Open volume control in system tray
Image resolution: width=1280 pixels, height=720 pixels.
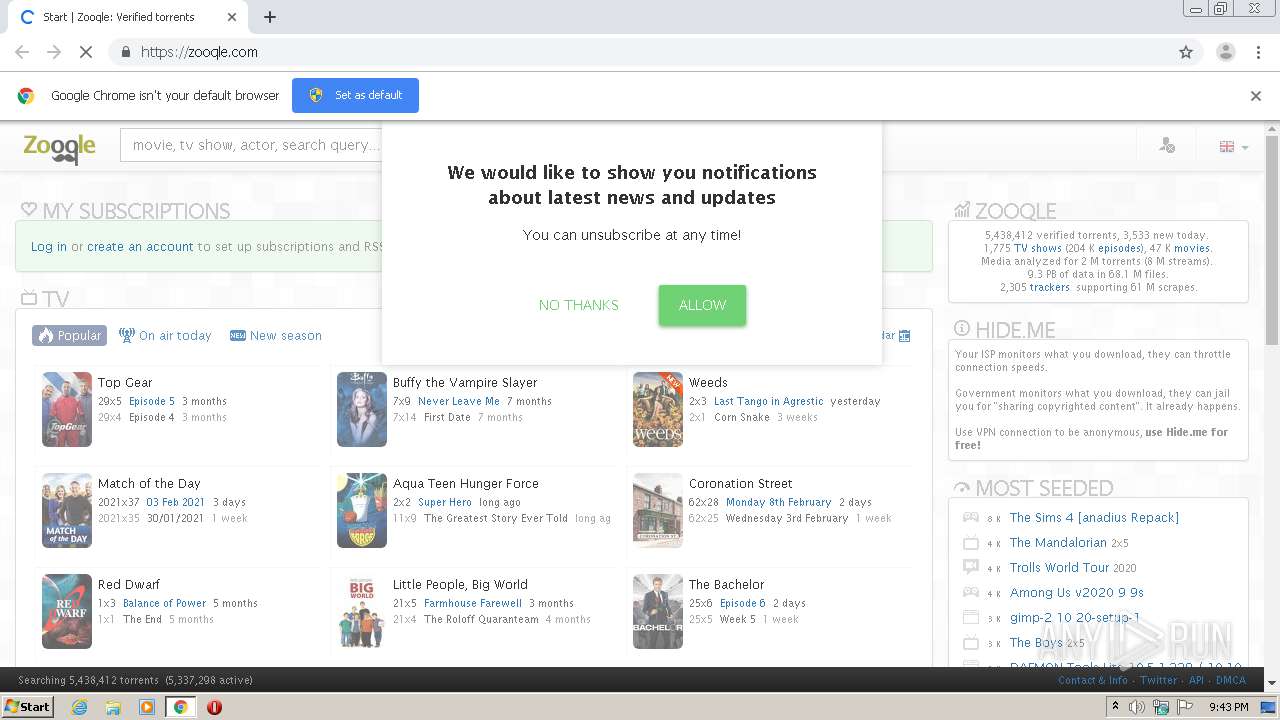[x=1137, y=707]
